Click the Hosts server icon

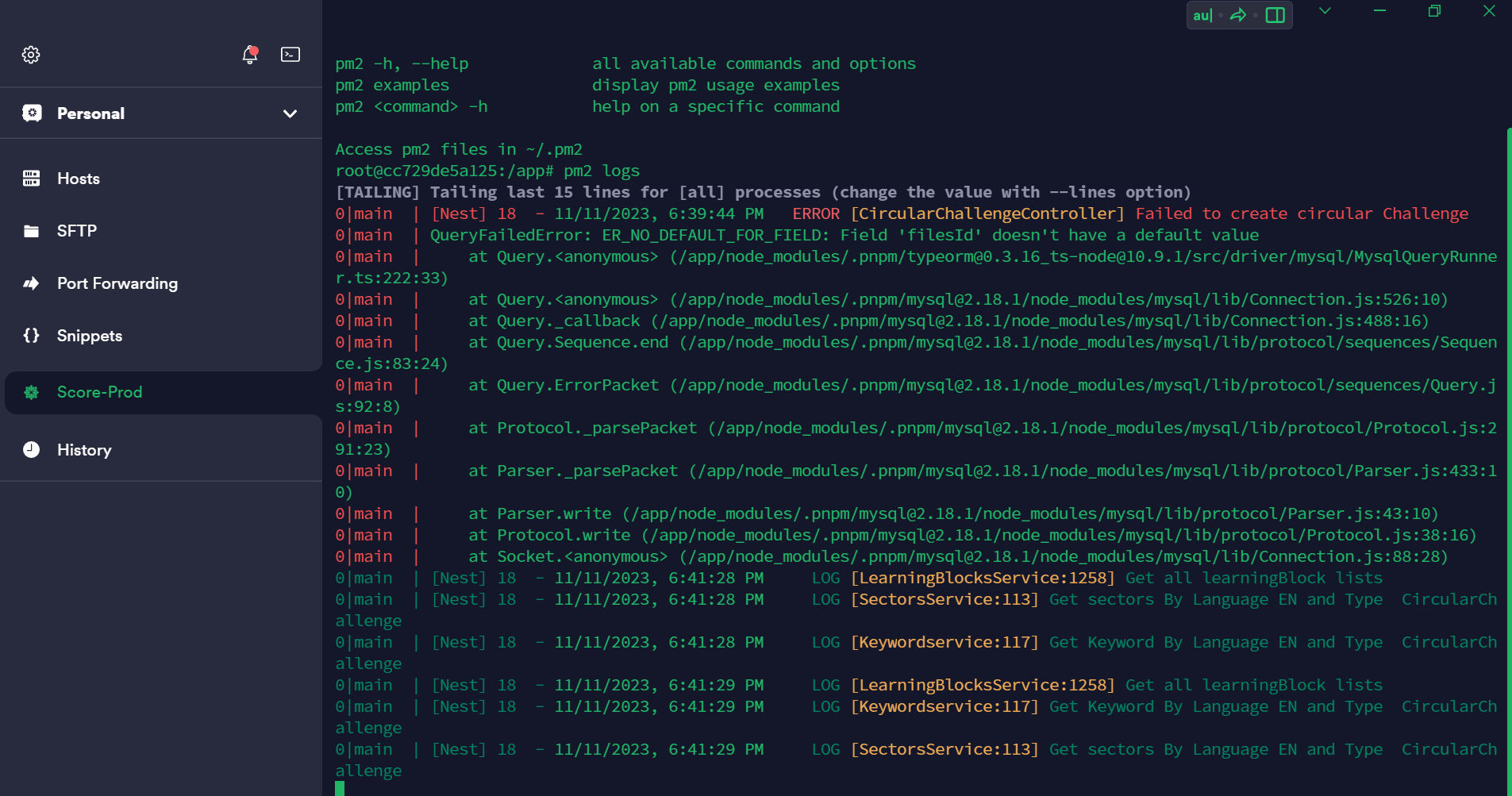click(x=32, y=179)
